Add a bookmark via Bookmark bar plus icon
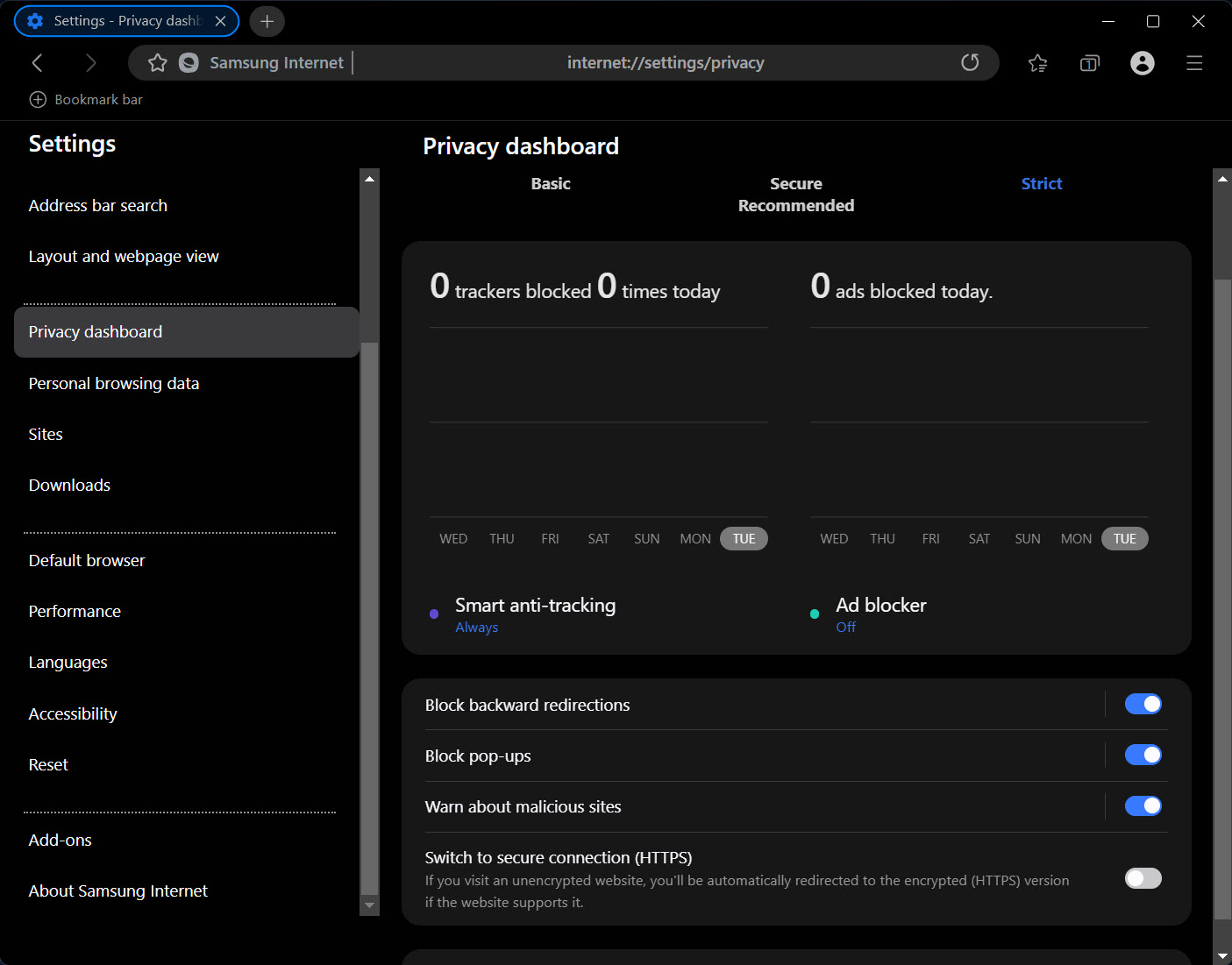 (38, 100)
